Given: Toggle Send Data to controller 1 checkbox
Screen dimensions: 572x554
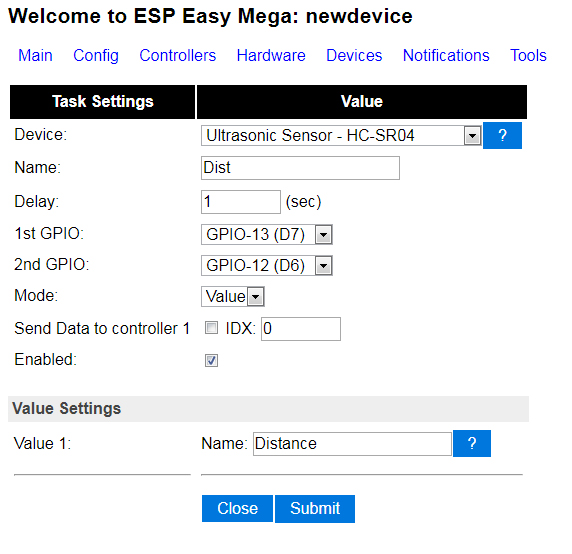Looking at the screenshot, I should (211, 328).
